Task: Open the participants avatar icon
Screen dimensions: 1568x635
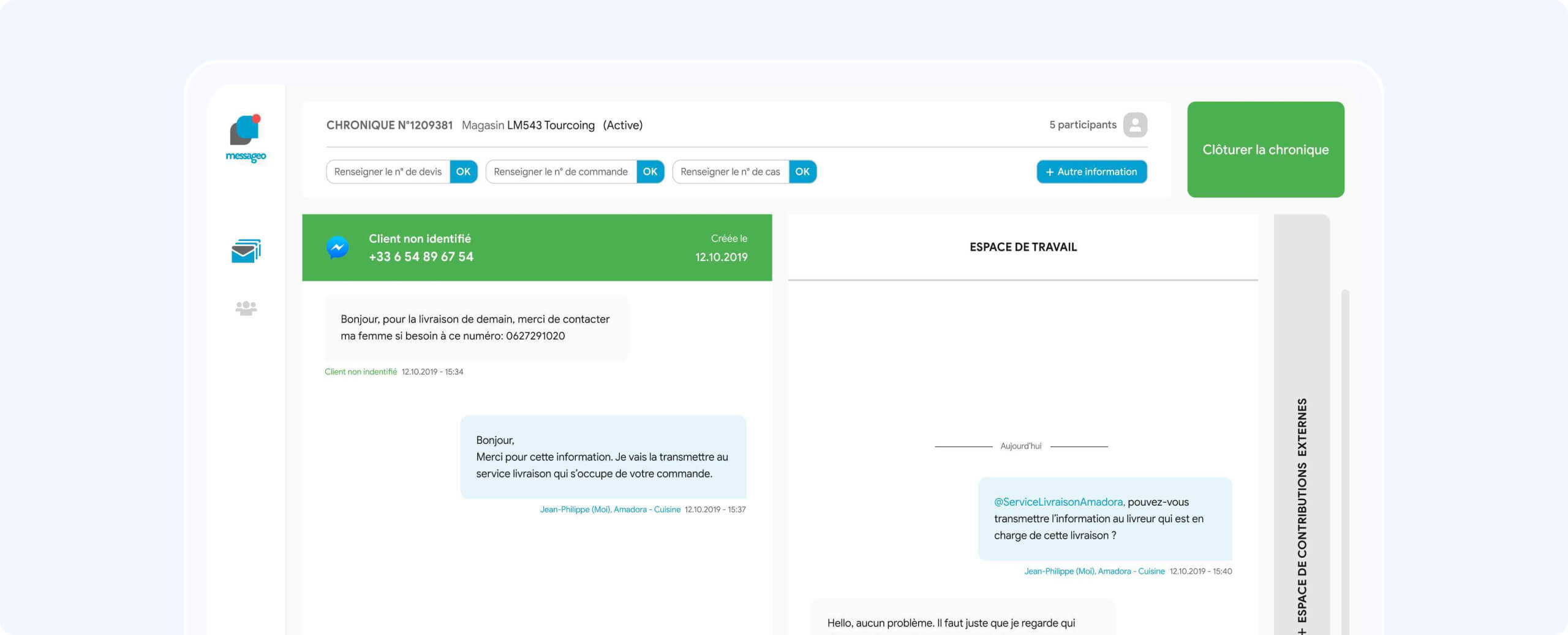Action: point(1135,125)
